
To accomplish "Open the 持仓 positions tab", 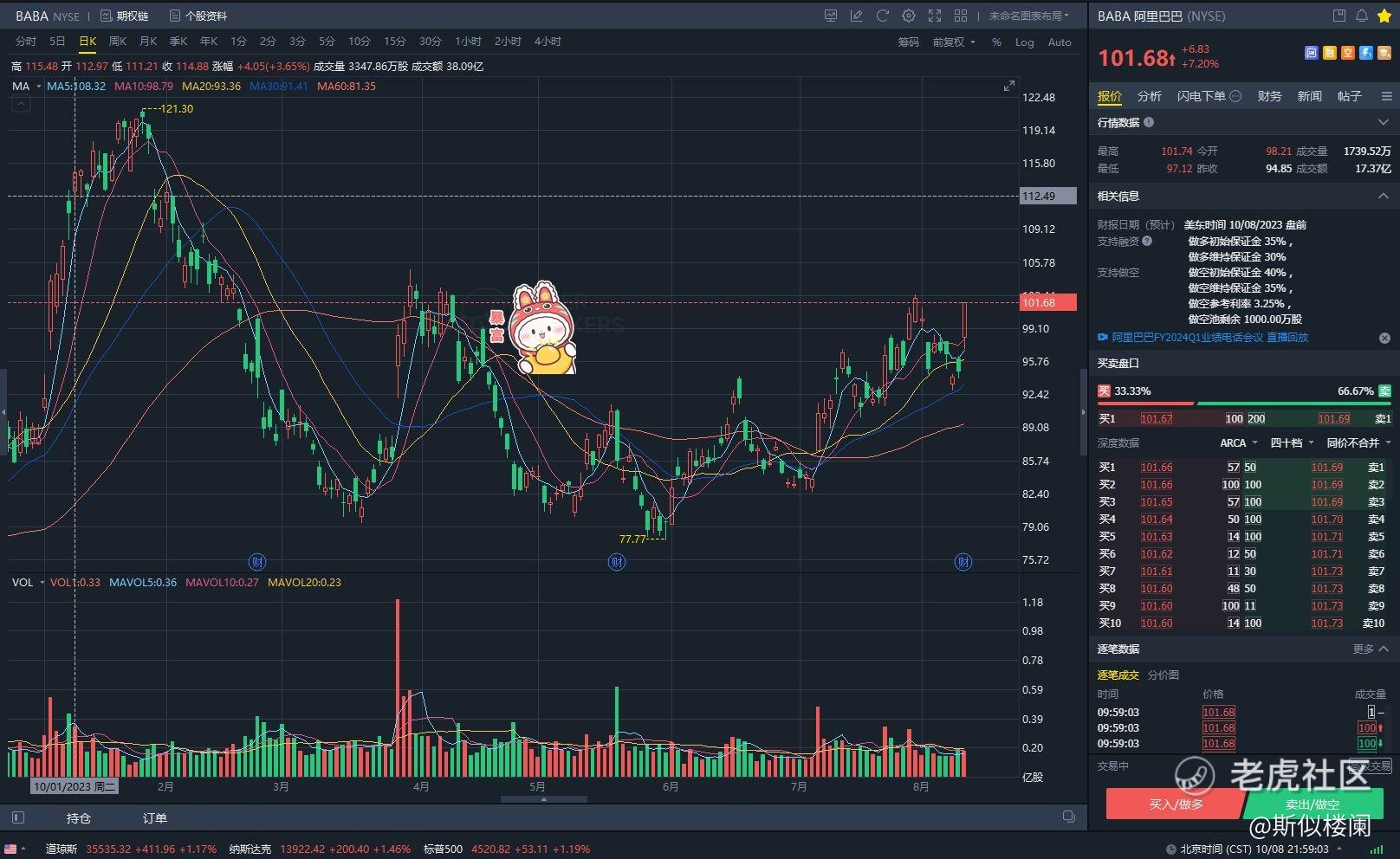I will click(x=79, y=817).
